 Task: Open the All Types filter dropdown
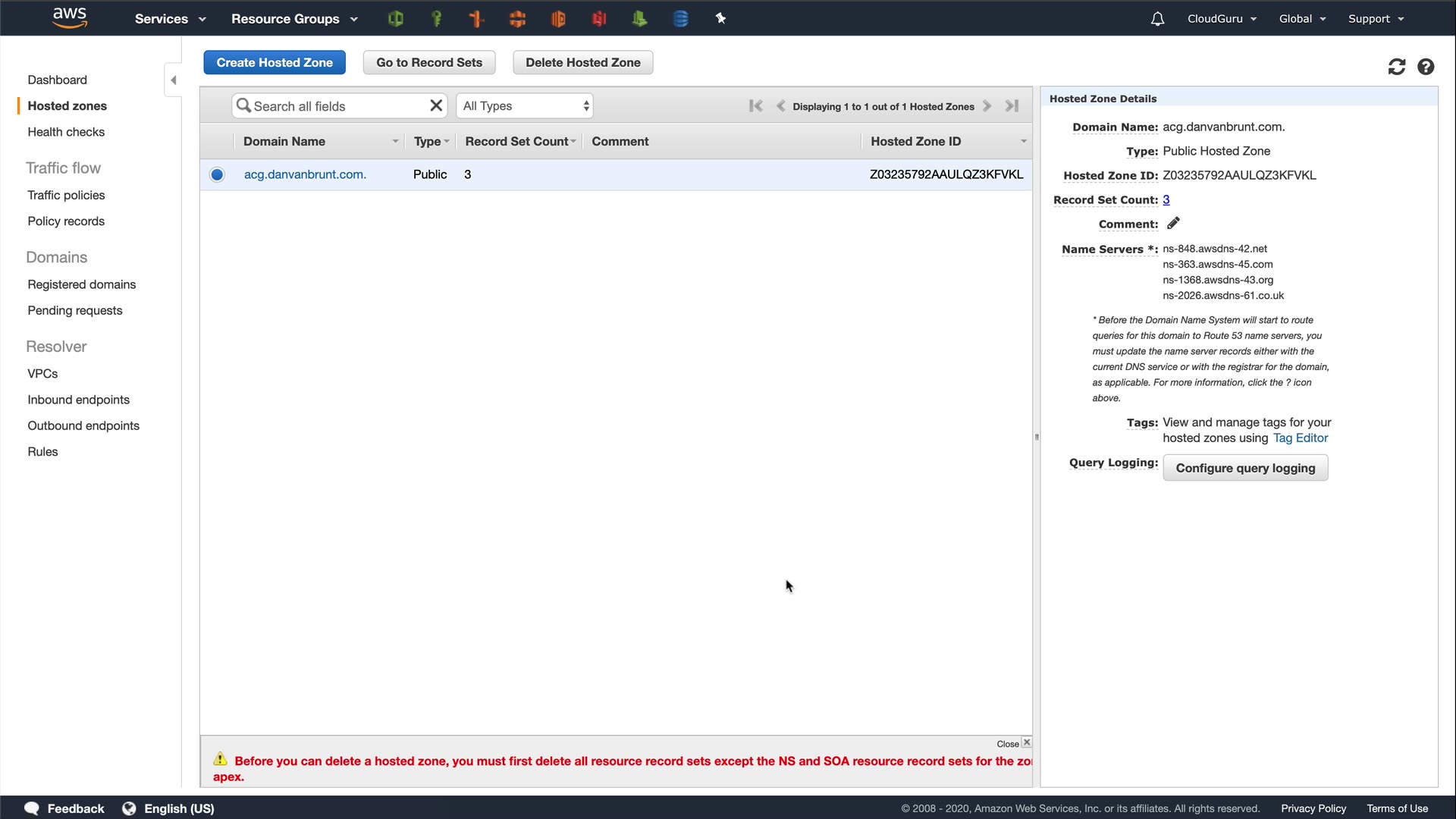(525, 105)
